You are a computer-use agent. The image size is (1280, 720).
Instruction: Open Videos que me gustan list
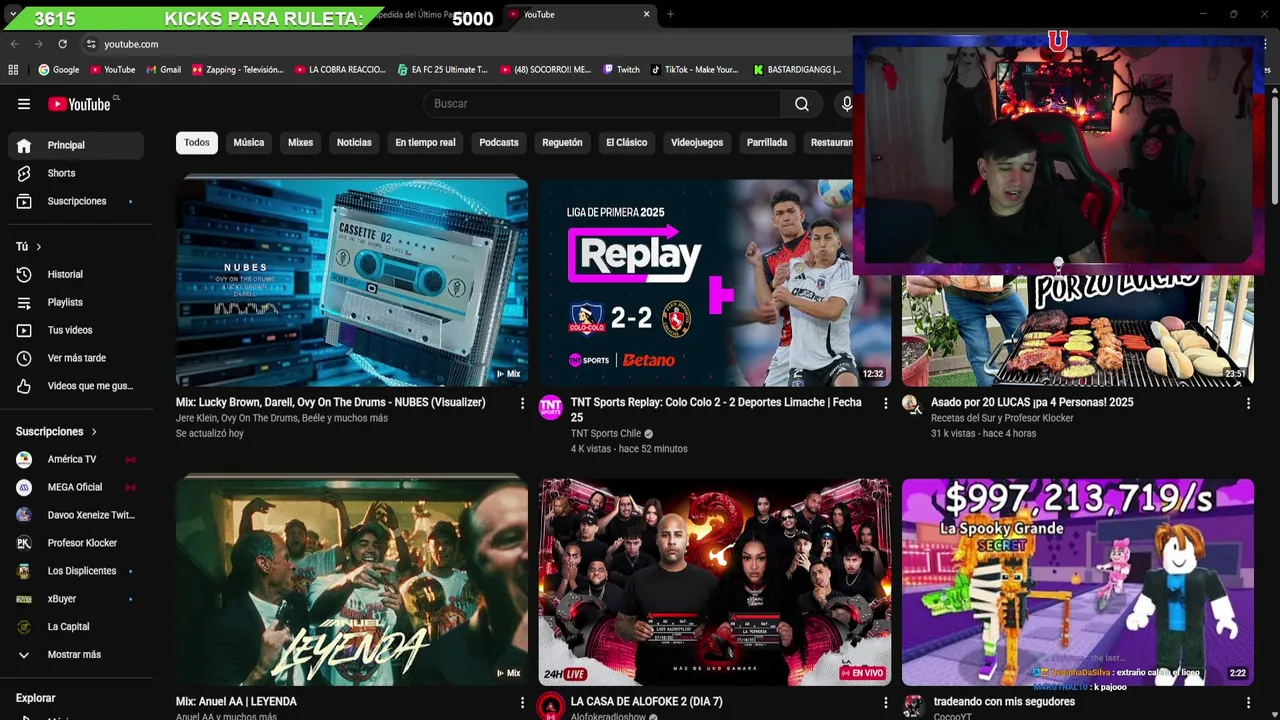[x=76, y=386]
